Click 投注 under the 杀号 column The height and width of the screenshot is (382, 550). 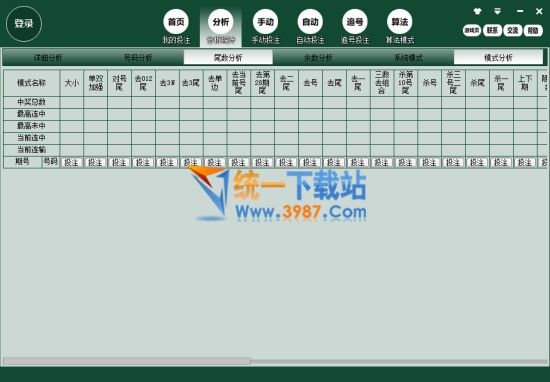[429, 162]
